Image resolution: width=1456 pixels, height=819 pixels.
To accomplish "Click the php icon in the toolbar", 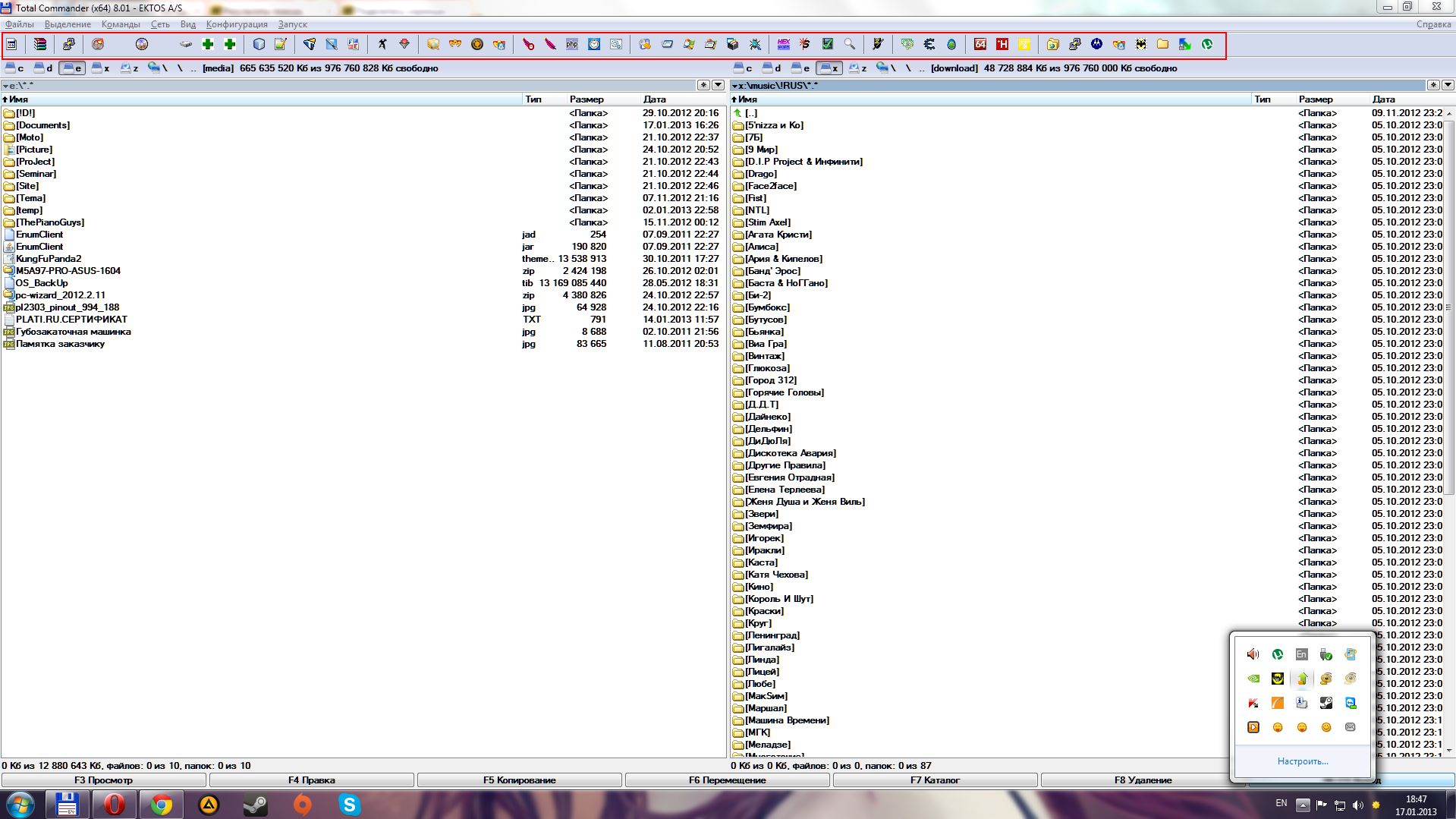I will (572, 44).
